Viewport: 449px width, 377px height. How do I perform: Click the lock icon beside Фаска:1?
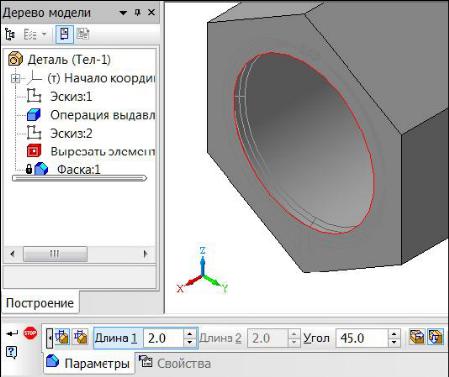tap(29, 169)
